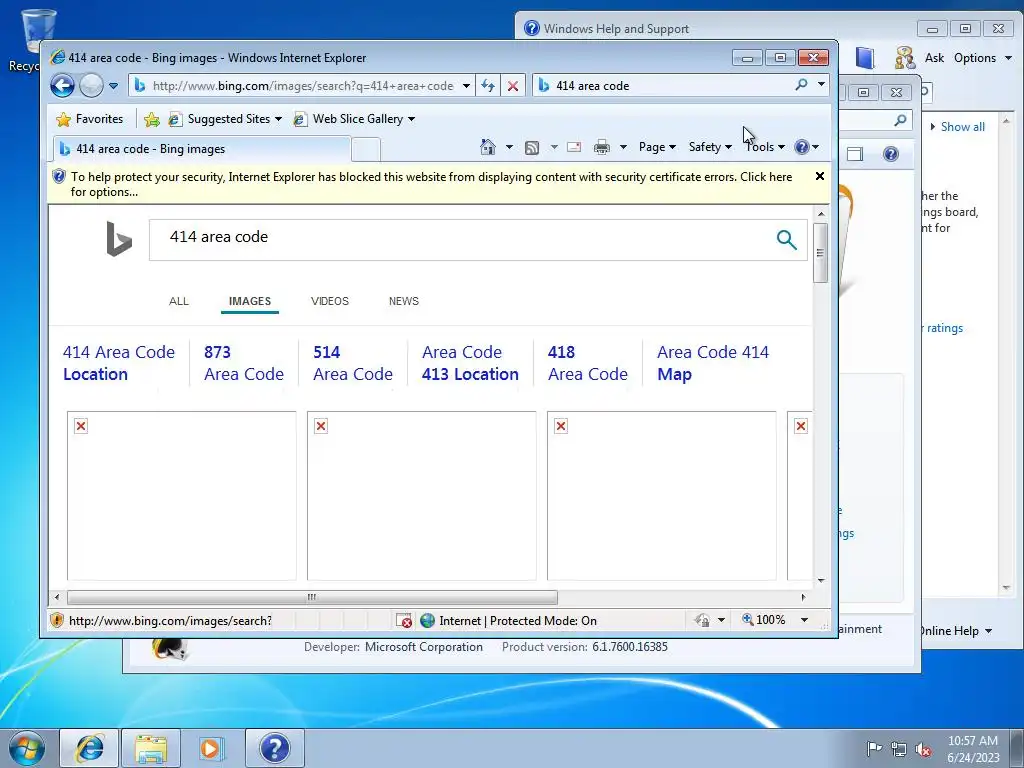Open the 414 Area Code Location suggestion

coord(119,363)
